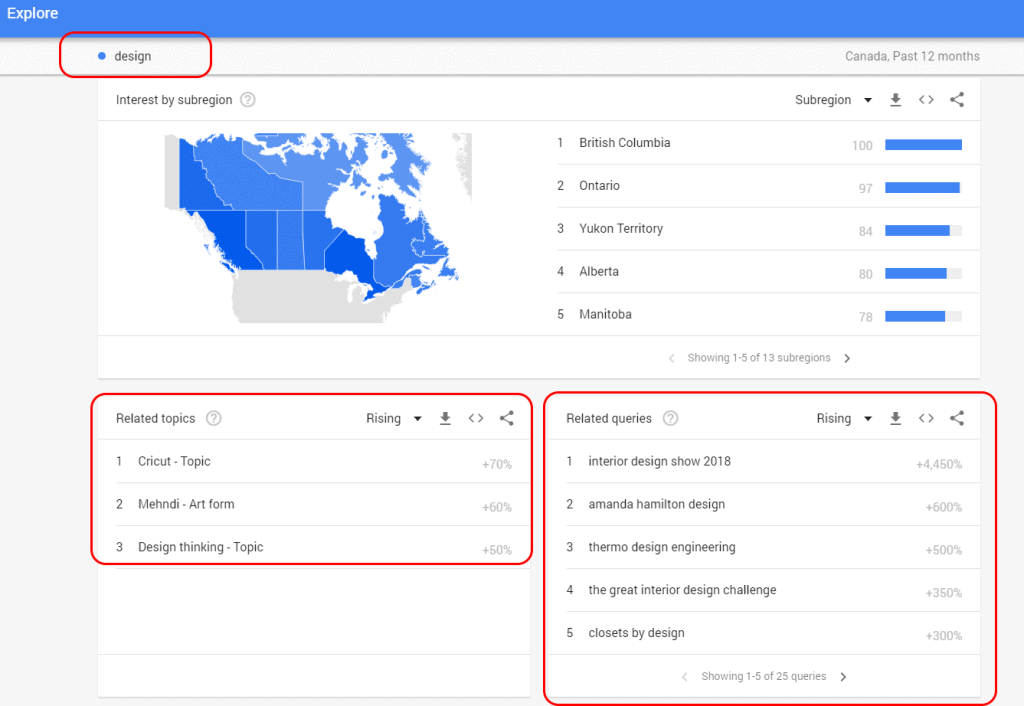Open the help tooltip for Interest by subregion
The height and width of the screenshot is (706, 1024).
pos(246,100)
